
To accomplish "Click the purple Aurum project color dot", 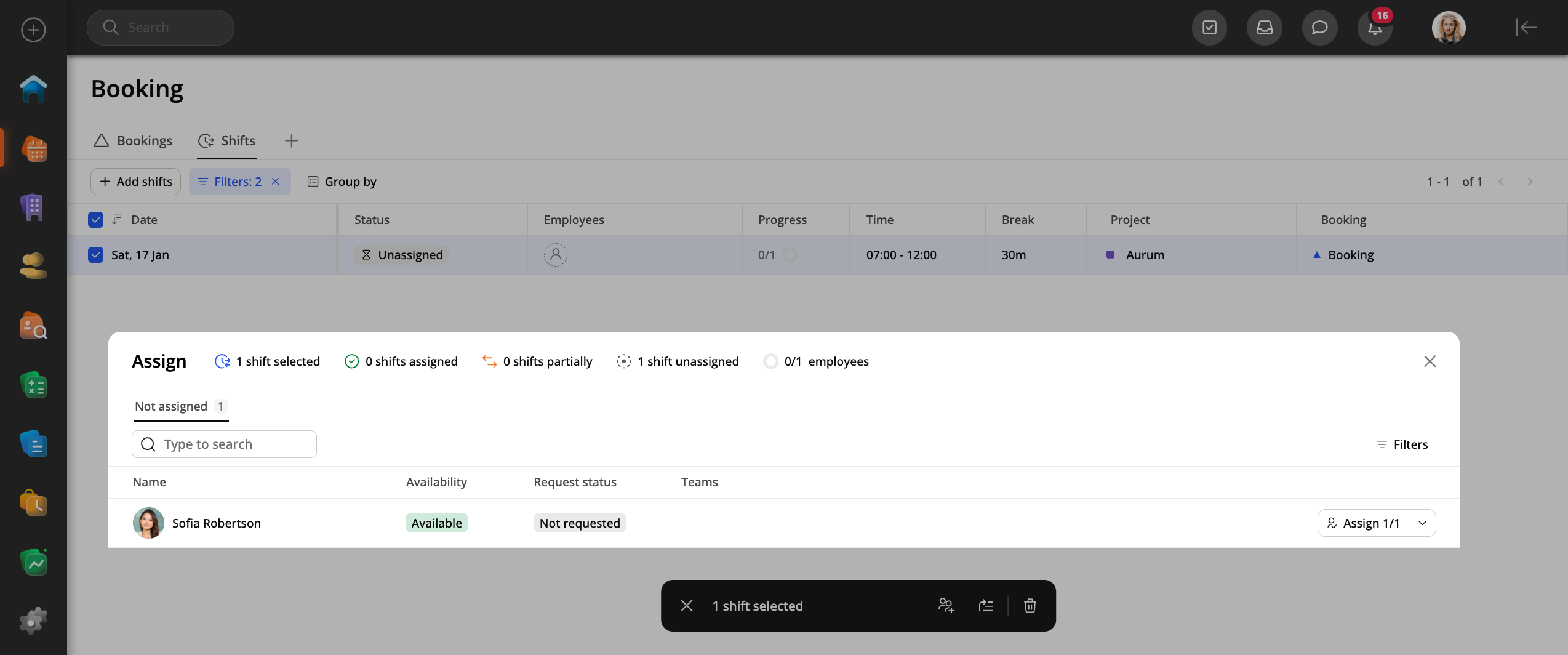I will 1110,255.
